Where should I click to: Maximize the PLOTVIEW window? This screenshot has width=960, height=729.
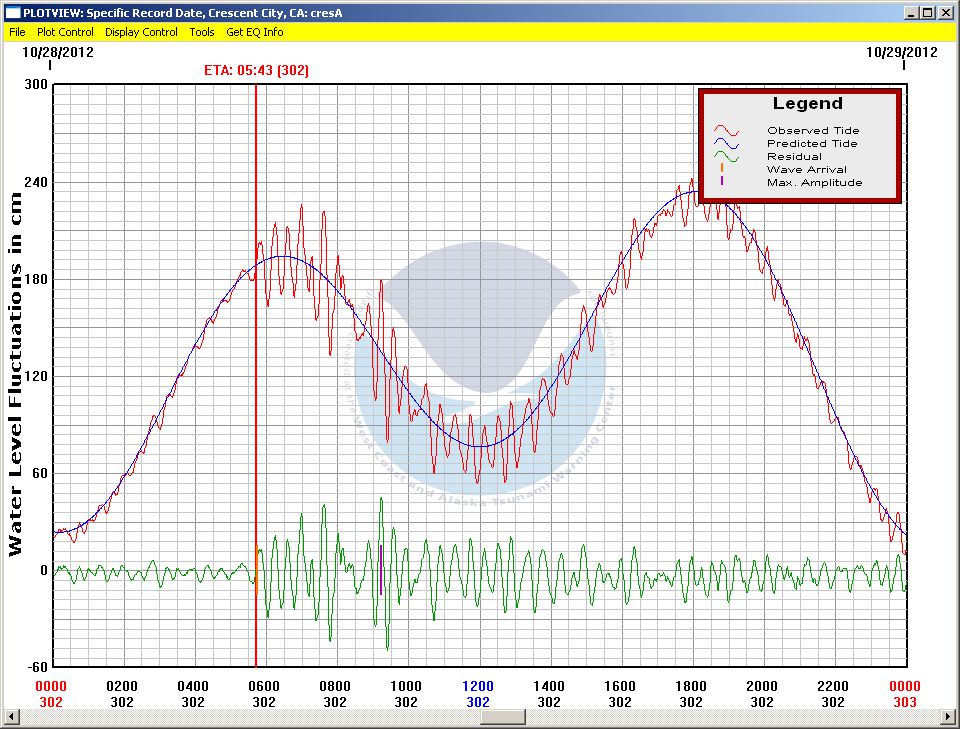click(x=927, y=12)
